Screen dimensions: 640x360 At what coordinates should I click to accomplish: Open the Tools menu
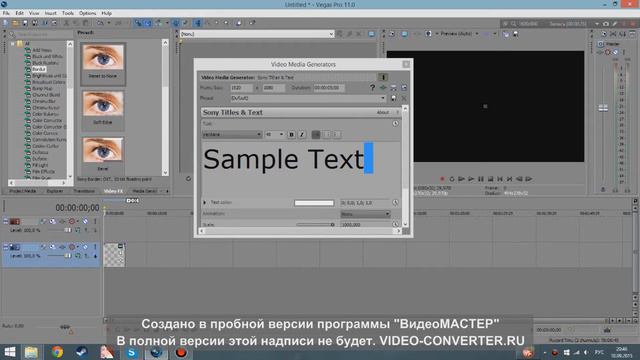tap(68, 13)
